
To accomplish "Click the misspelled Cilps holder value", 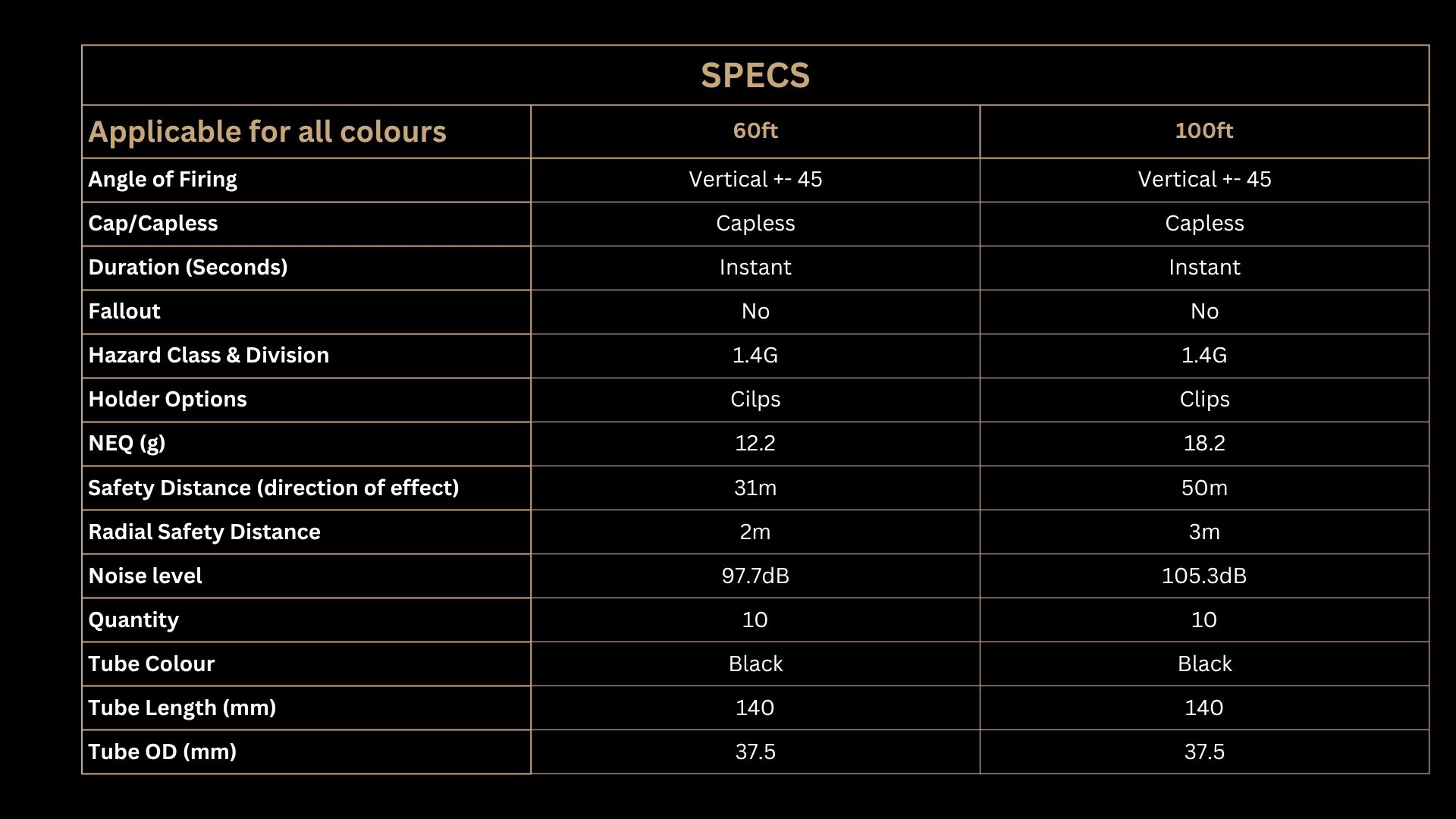I will (x=755, y=400).
